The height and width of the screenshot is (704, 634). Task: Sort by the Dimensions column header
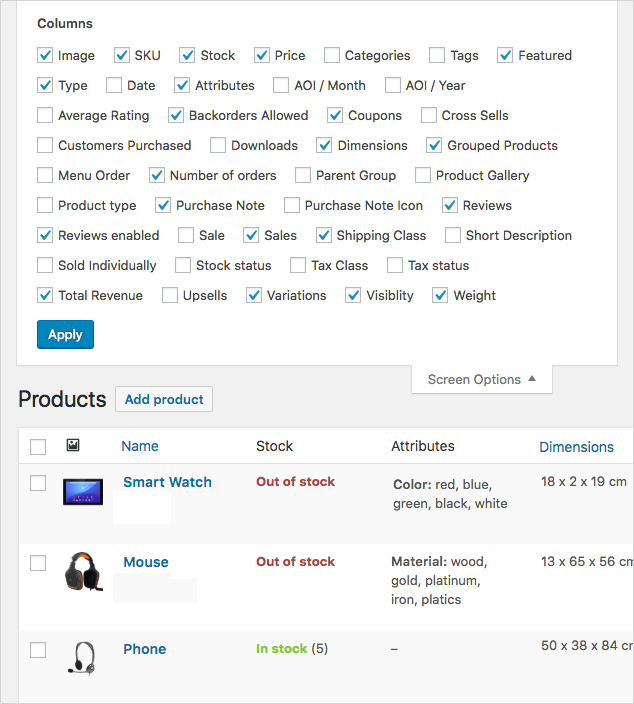[x=576, y=447]
